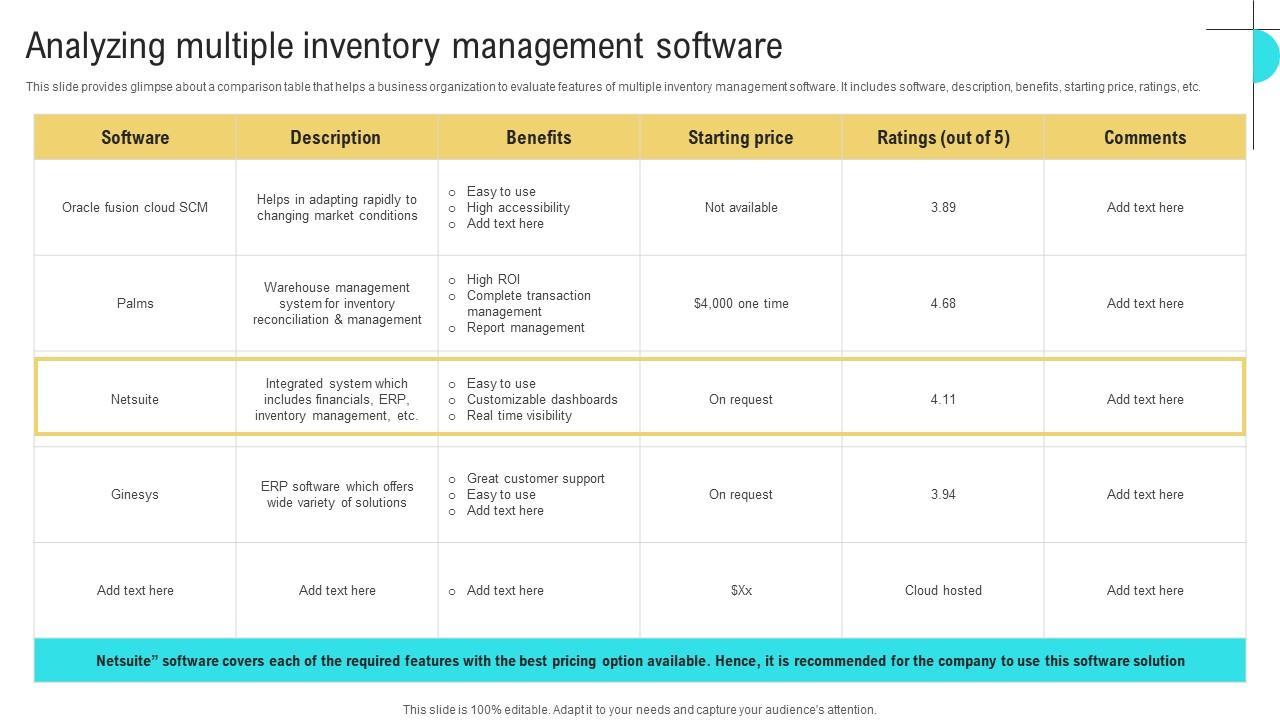Click the On request price in Ginesys row
Viewport: 1280px width, 720px height.
pyautogui.click(x=741, y=495)
